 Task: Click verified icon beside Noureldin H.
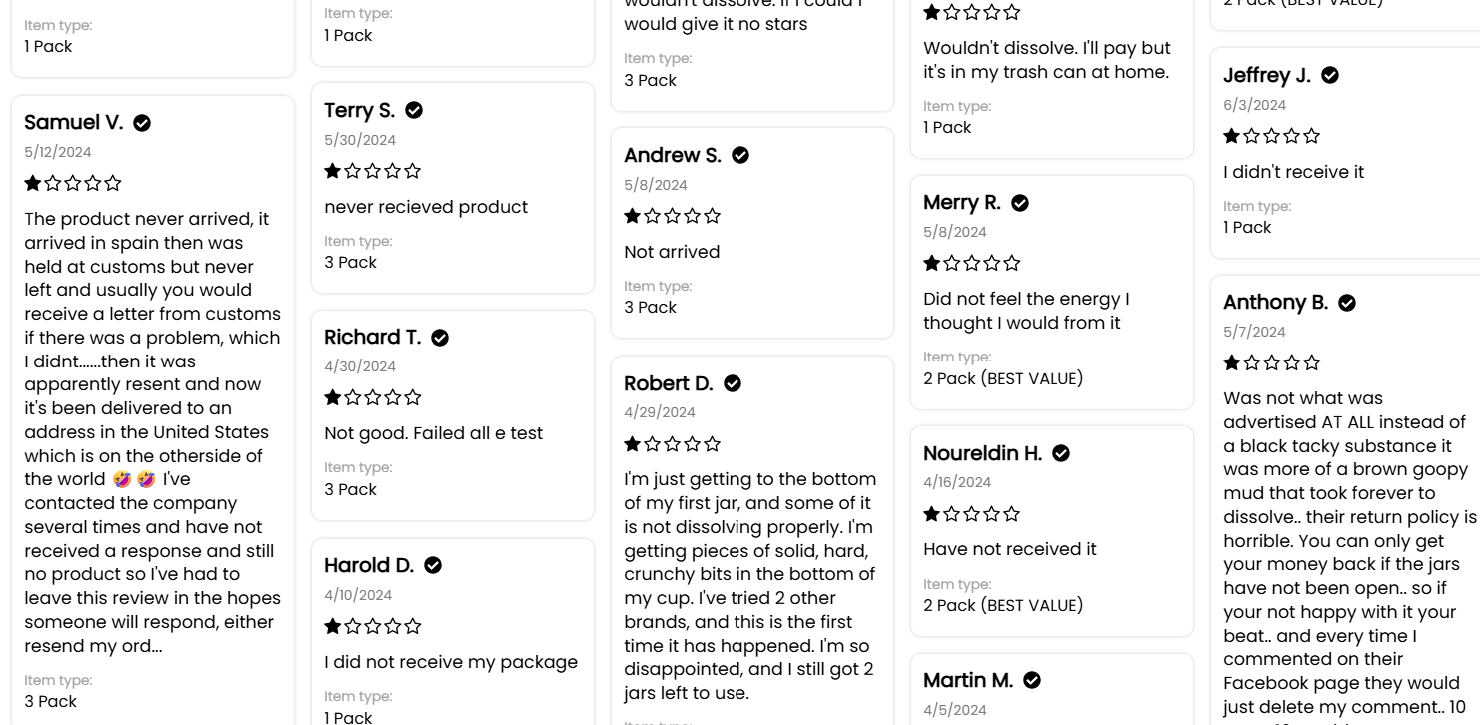(1061, 453)
